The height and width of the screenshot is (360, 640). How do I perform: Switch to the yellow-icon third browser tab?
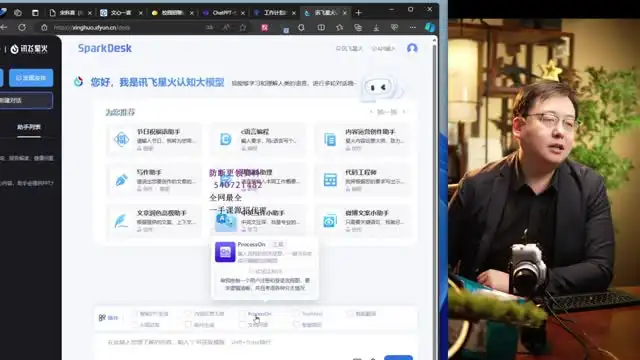point(172,13)
